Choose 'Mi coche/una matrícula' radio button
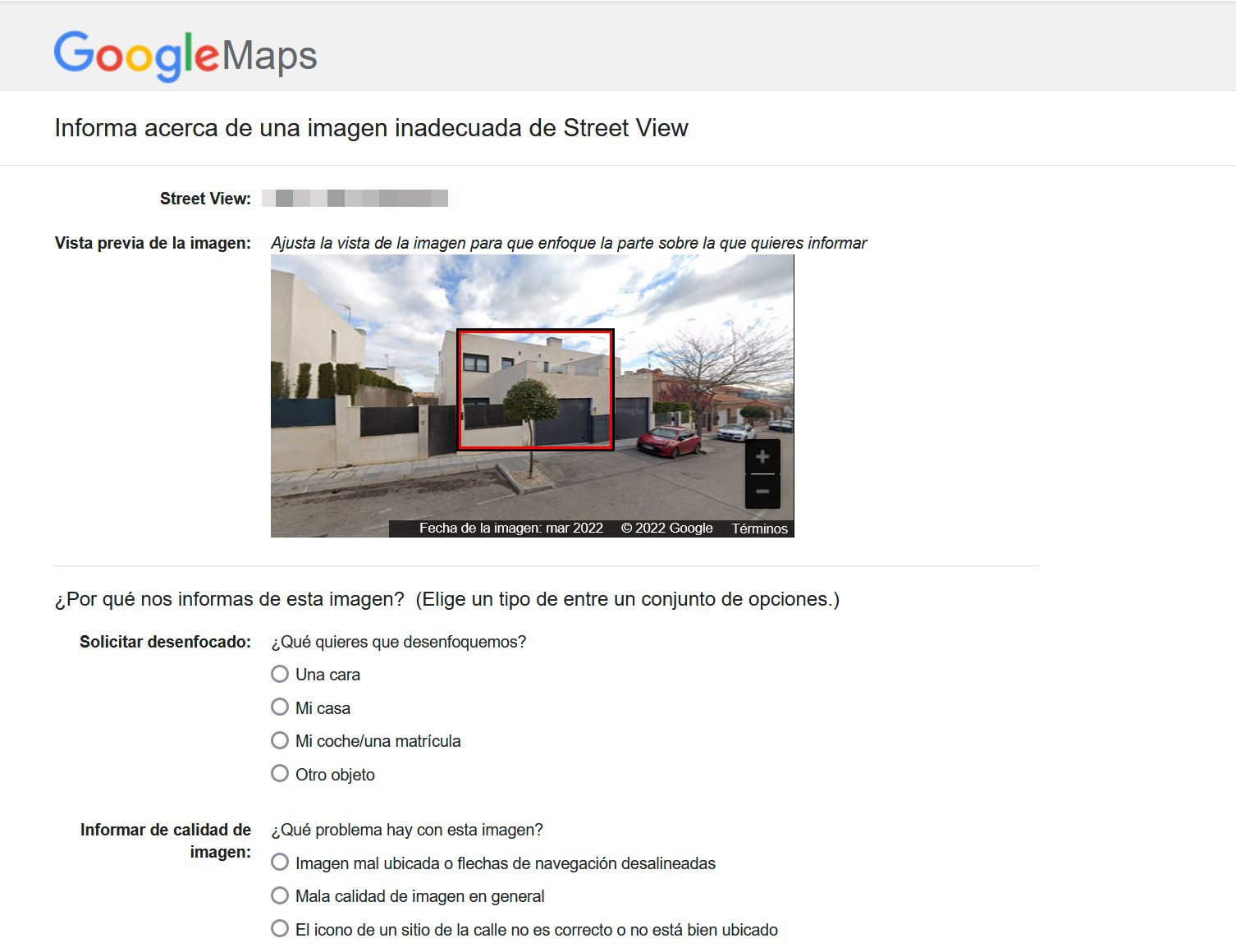1236x952 pixels. 280,740
